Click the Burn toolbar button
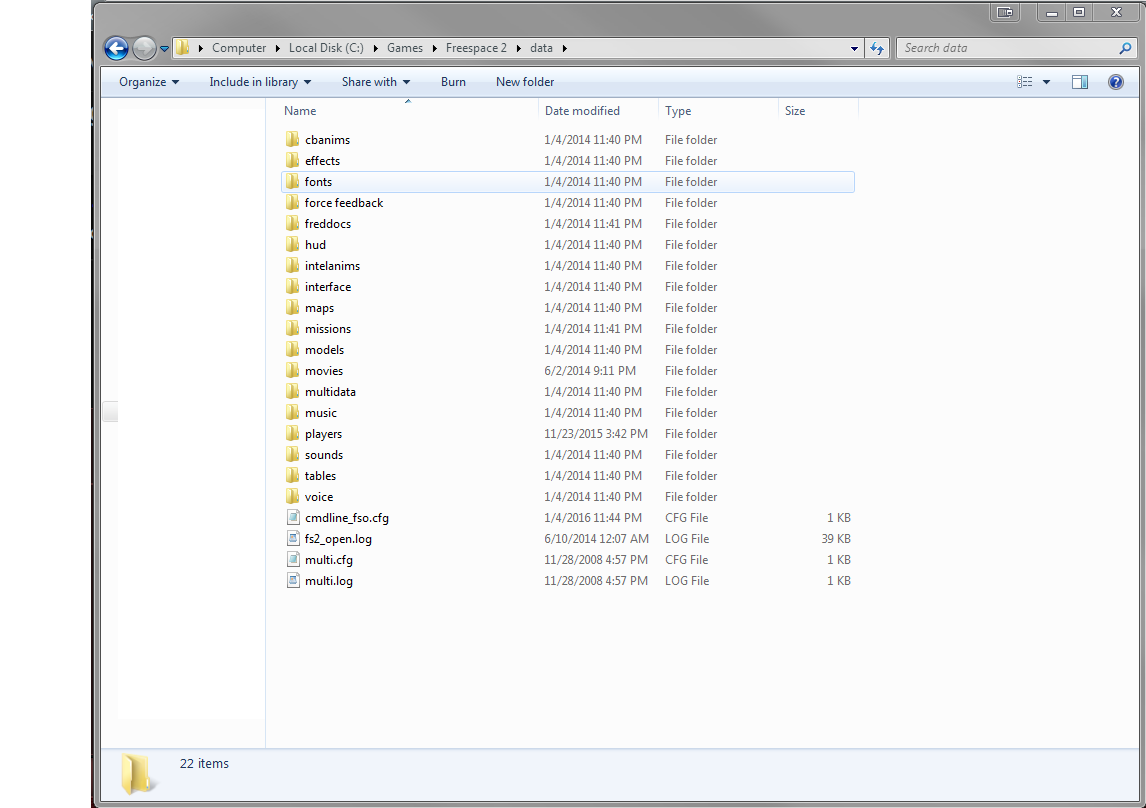 (x=453, y=82)
